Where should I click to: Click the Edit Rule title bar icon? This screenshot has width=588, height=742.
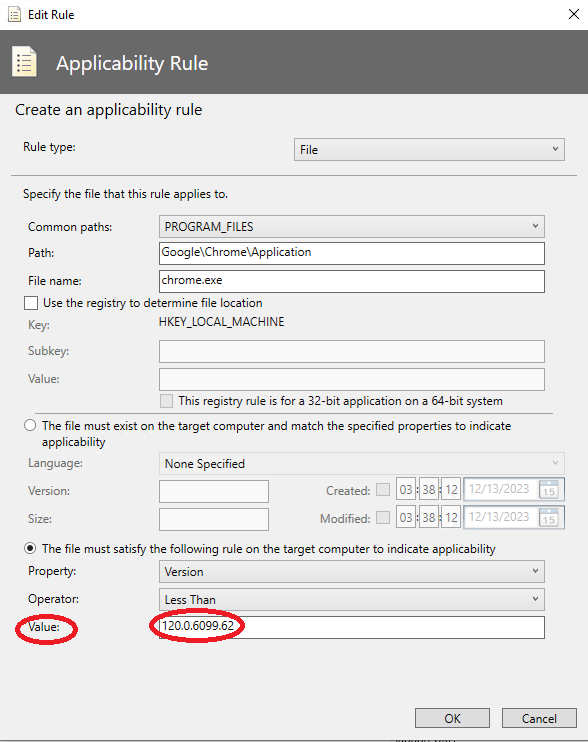click(15, 15)
